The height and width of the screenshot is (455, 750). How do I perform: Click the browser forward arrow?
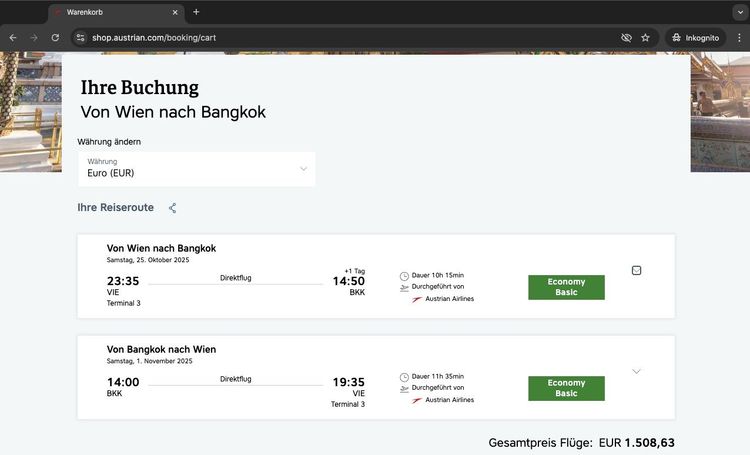tap(34, 37)
